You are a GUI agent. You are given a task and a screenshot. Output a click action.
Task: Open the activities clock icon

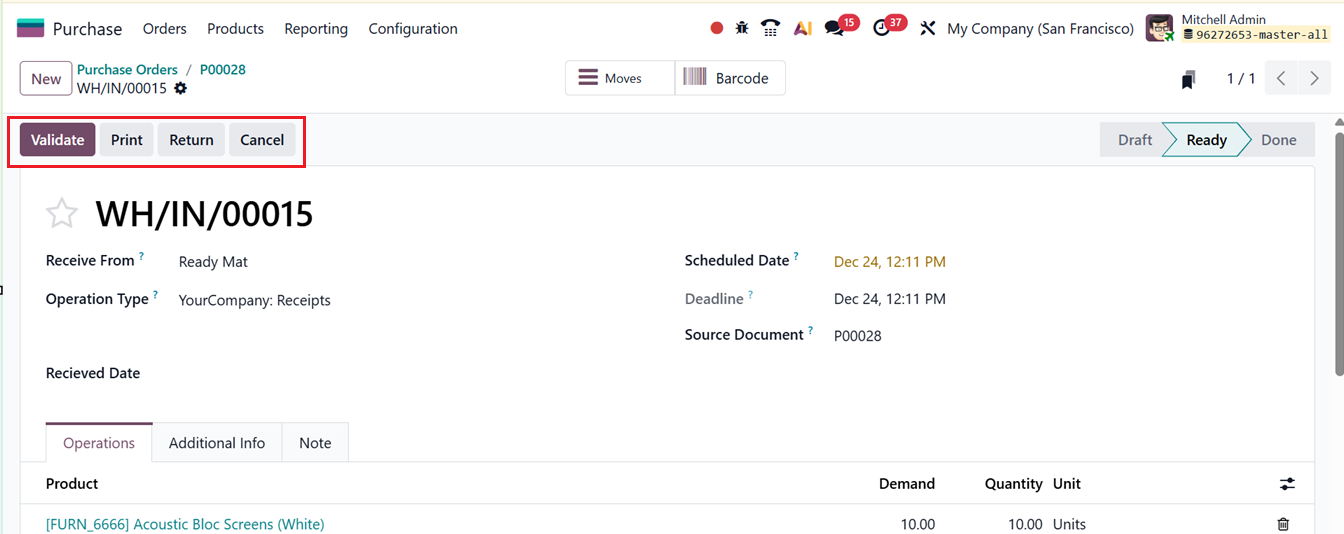pyautogui.click(x=881, y=28)
